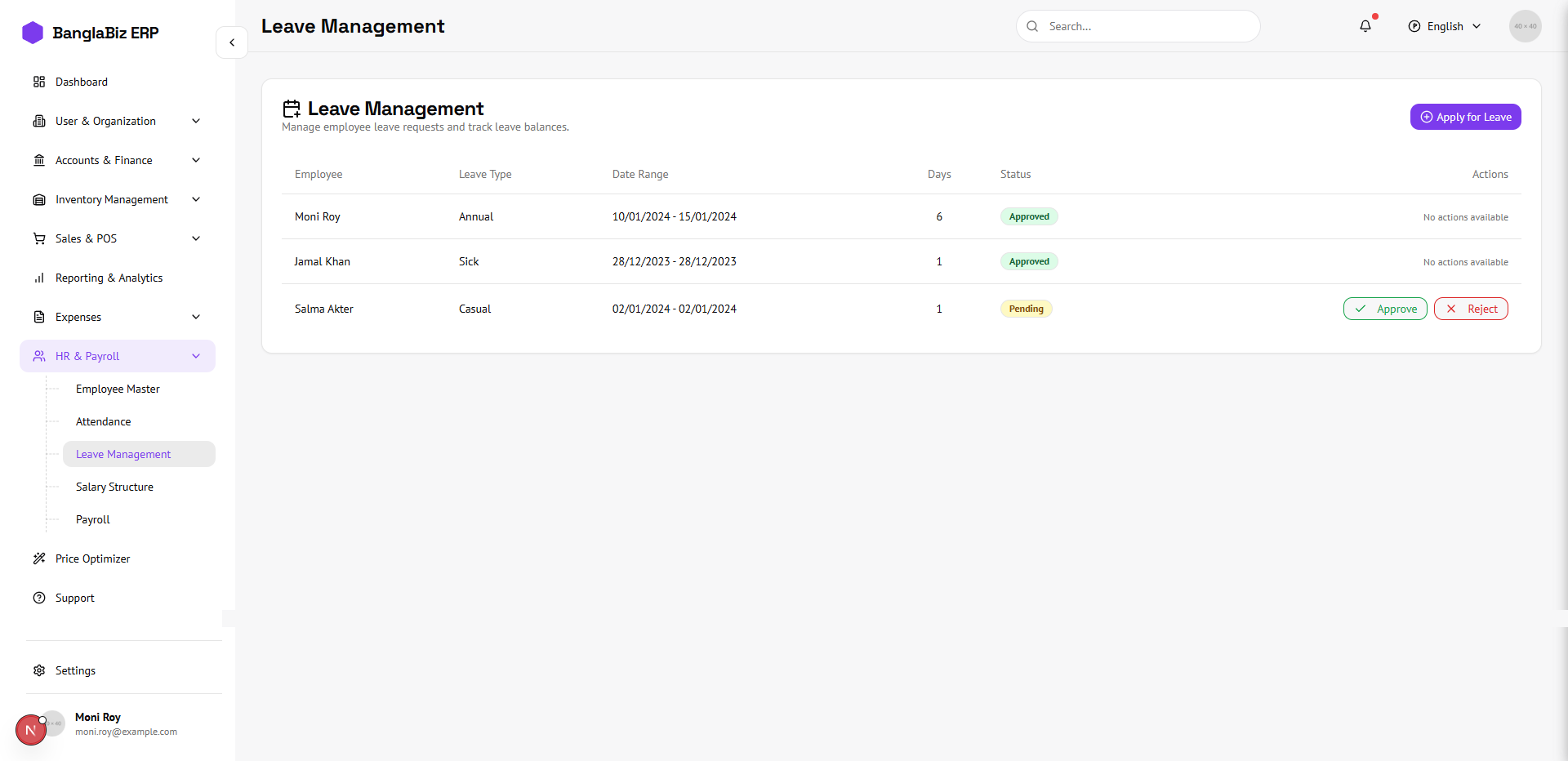Open the Employee Master submenu item
1568x761 pixels.
pos(118,389)
